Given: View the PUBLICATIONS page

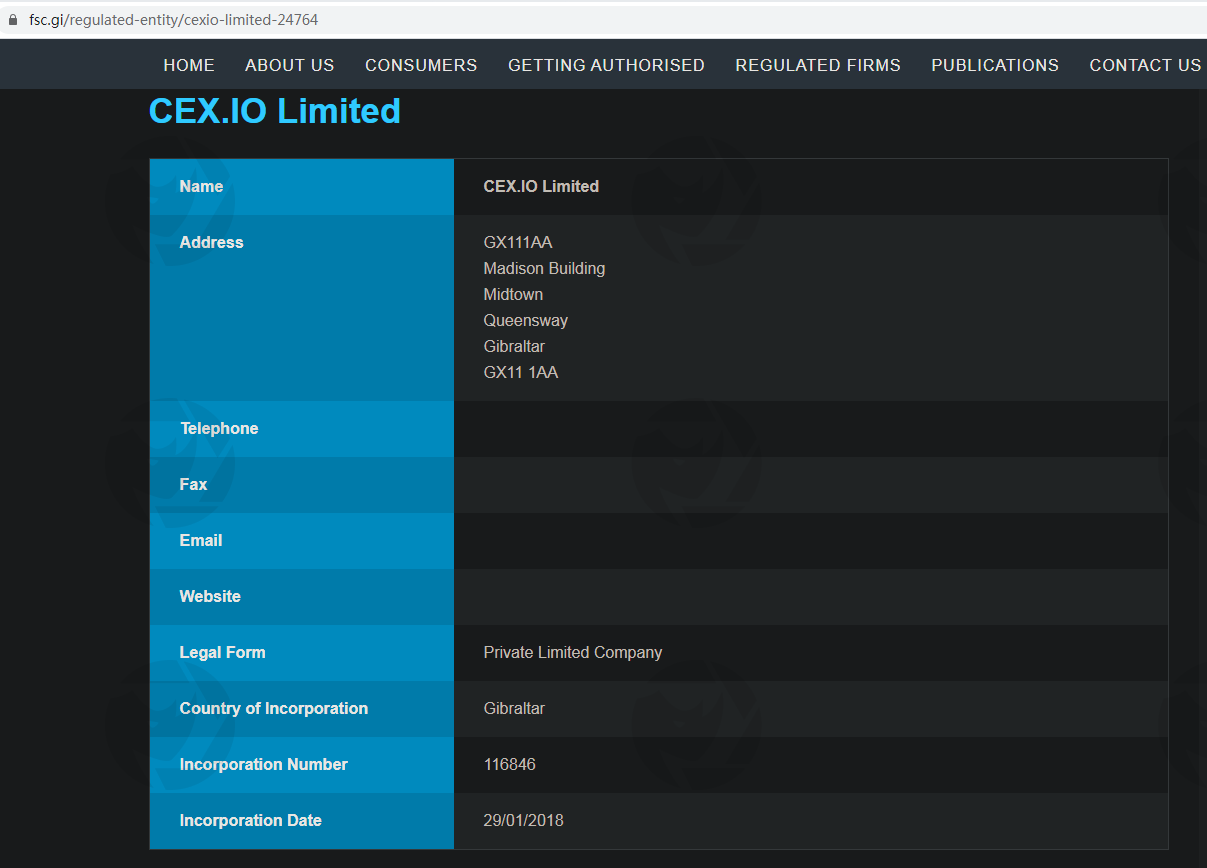Looking at the screenshot, I should 995,64.
